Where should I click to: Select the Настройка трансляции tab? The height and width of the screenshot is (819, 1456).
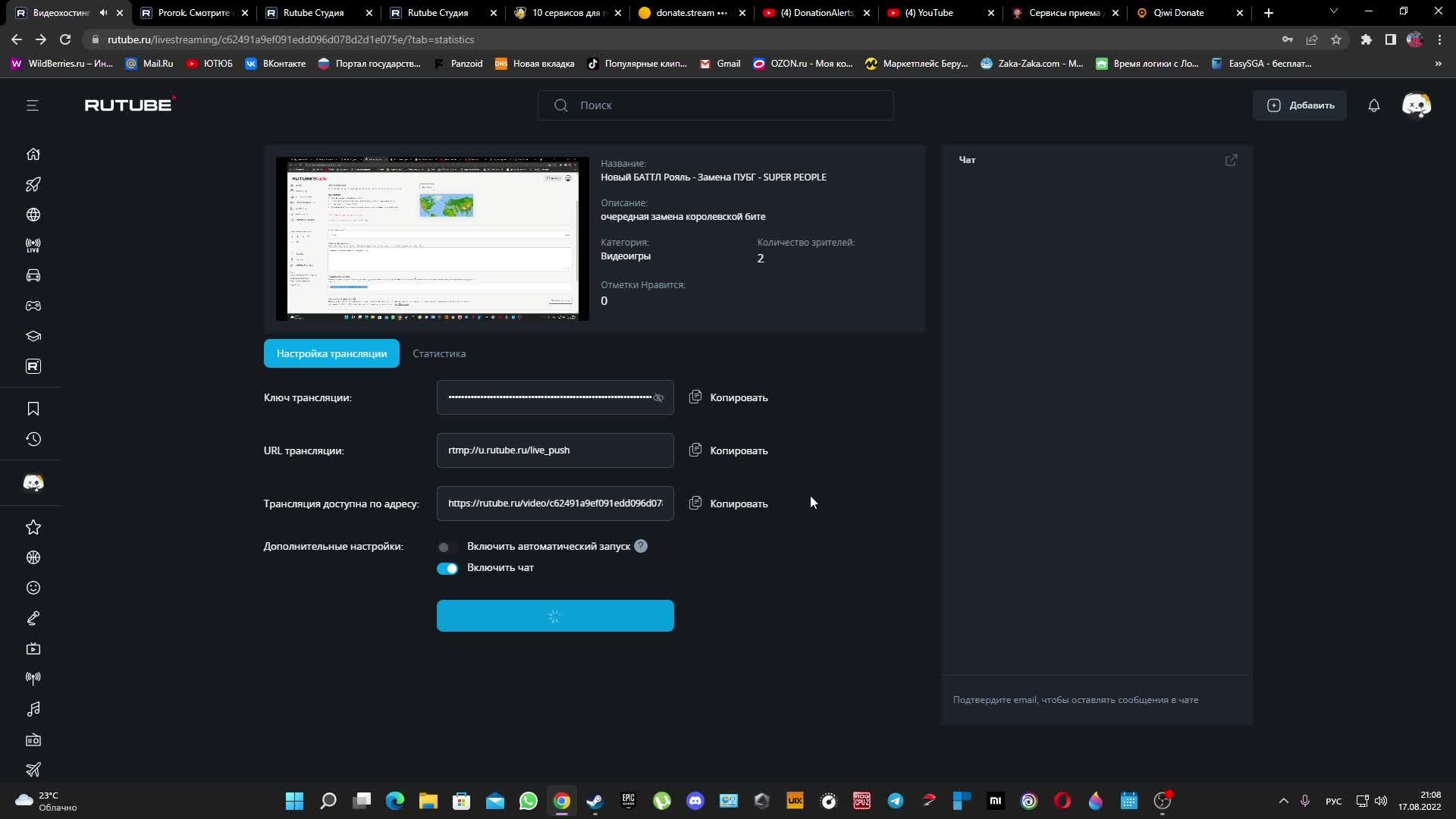(x=331, y=353)
